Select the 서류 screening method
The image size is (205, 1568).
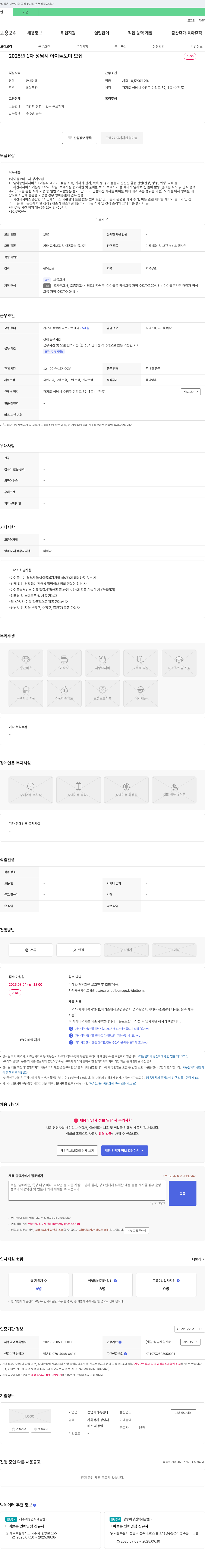click(x=30, y=950)
